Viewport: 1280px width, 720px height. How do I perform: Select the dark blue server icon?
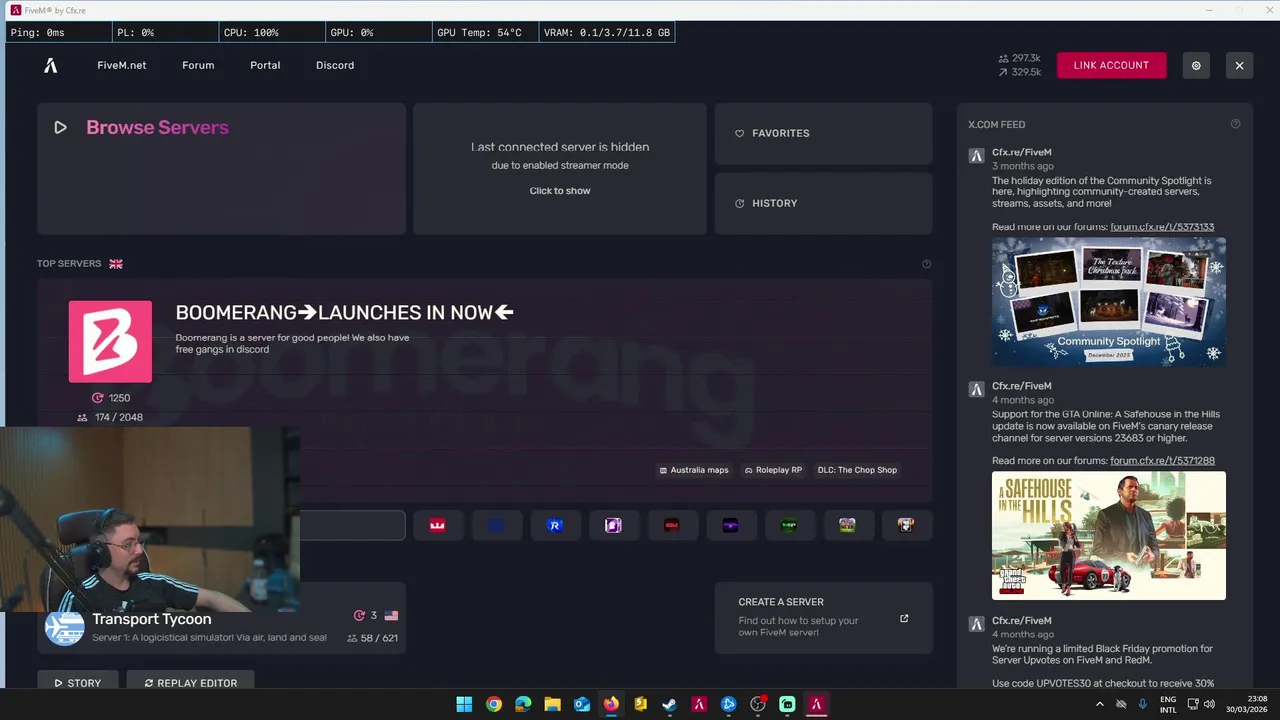496,525
